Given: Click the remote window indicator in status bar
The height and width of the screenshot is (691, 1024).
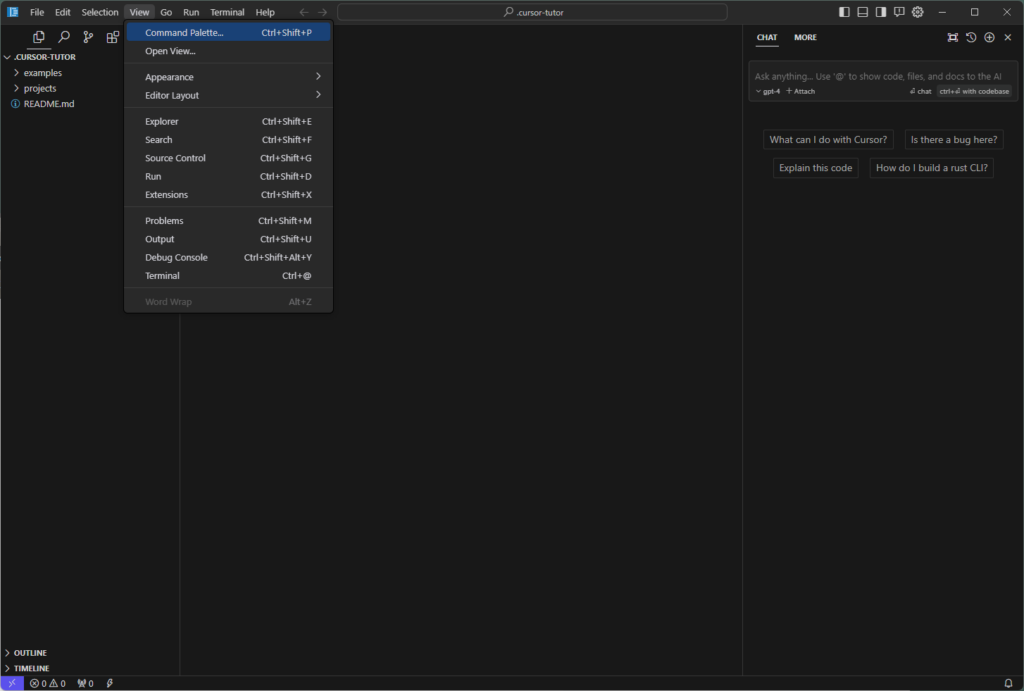Looking at the screenshot, I should pos(12,683).
